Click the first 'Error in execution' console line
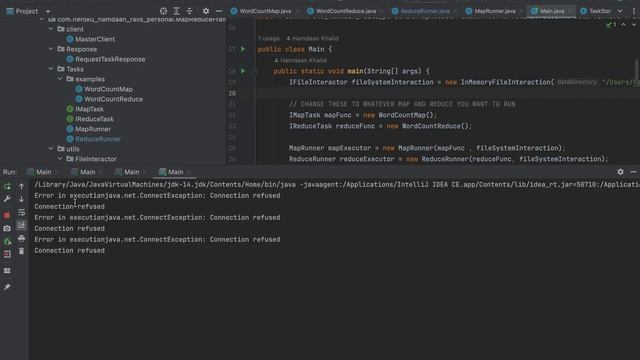This screenshot has width=640, height=360. tap(157, 196)
